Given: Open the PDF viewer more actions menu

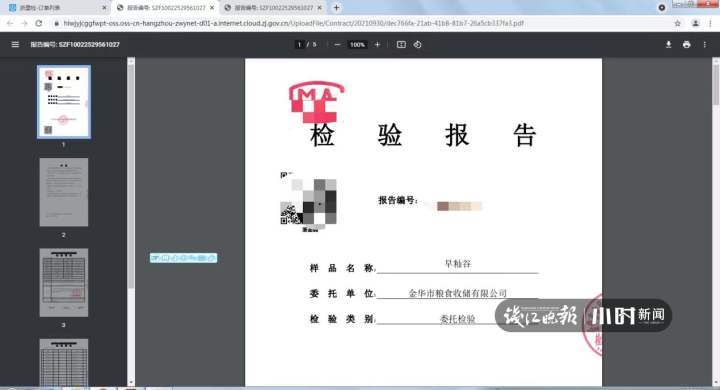Looking at the screenshot, I should point(704,45).
